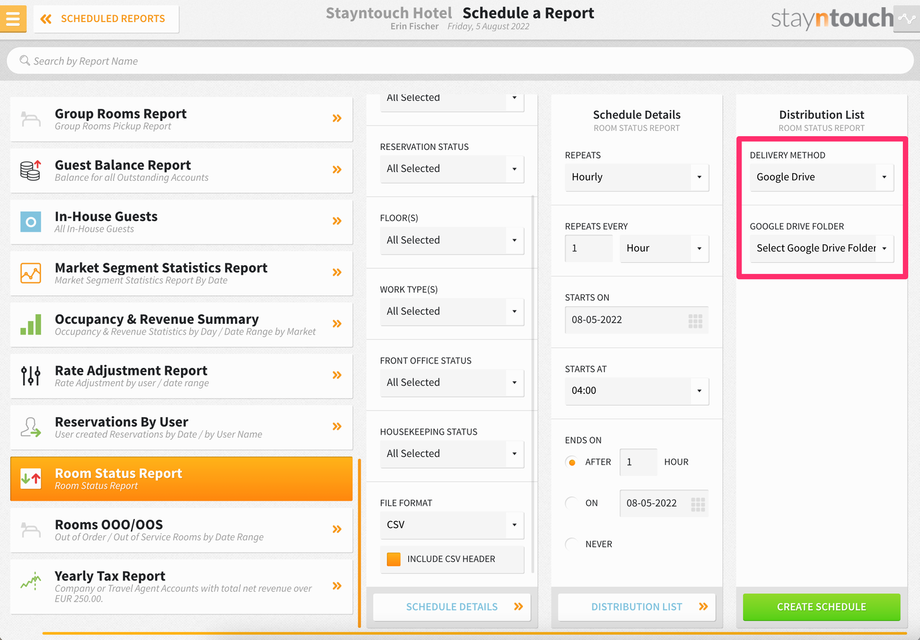920x640 pixels.
Task: Select Yearly Tax Report title
Action: point(110,576)
